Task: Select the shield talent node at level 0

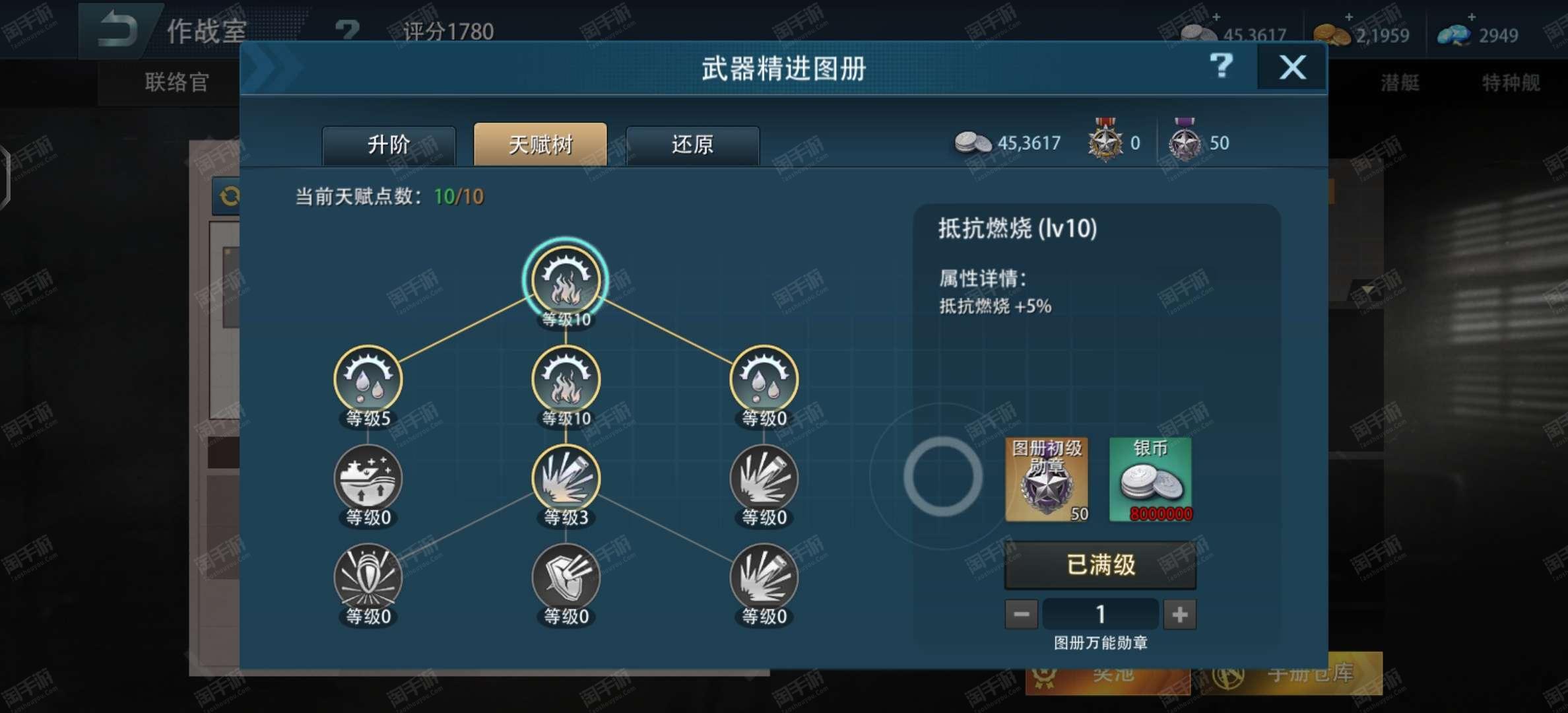Action: [566, 578]
